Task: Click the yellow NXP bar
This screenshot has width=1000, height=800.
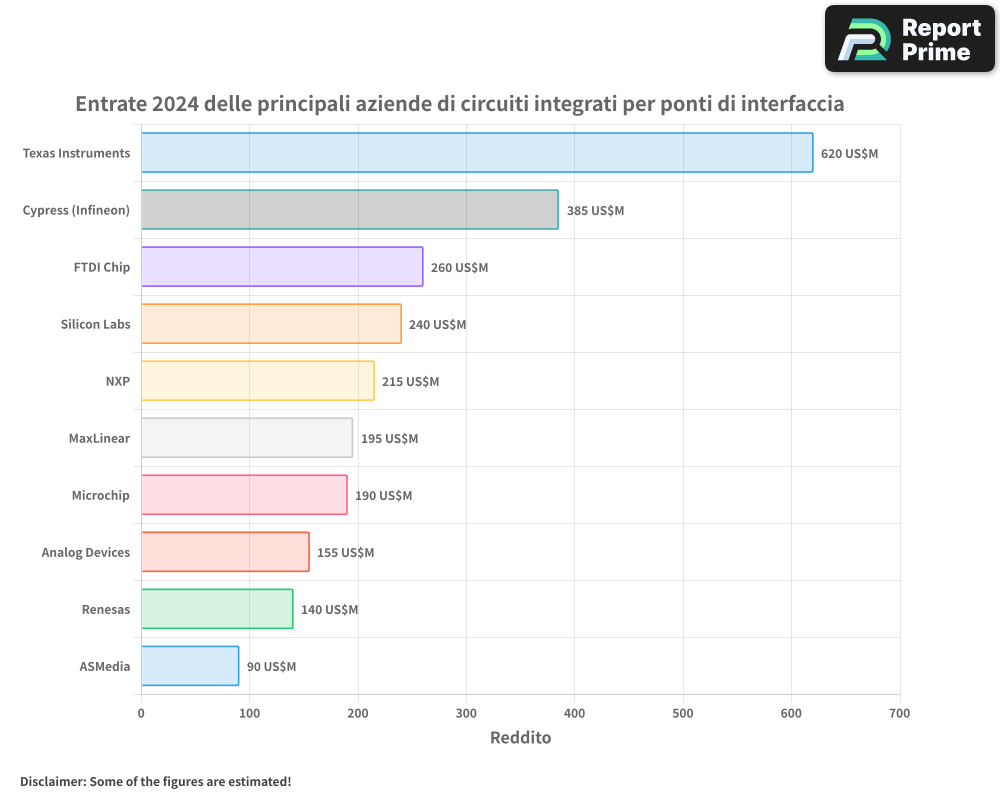Action: (257, 381)
